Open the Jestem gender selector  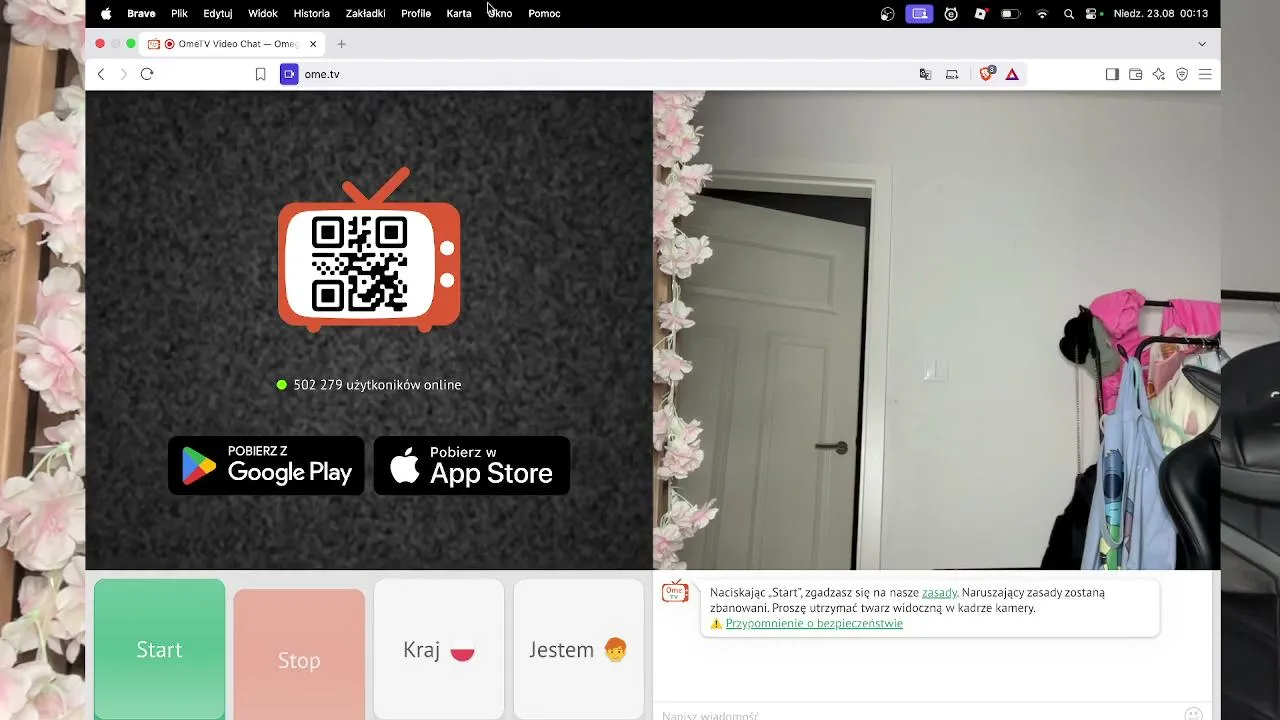[579, 649]
